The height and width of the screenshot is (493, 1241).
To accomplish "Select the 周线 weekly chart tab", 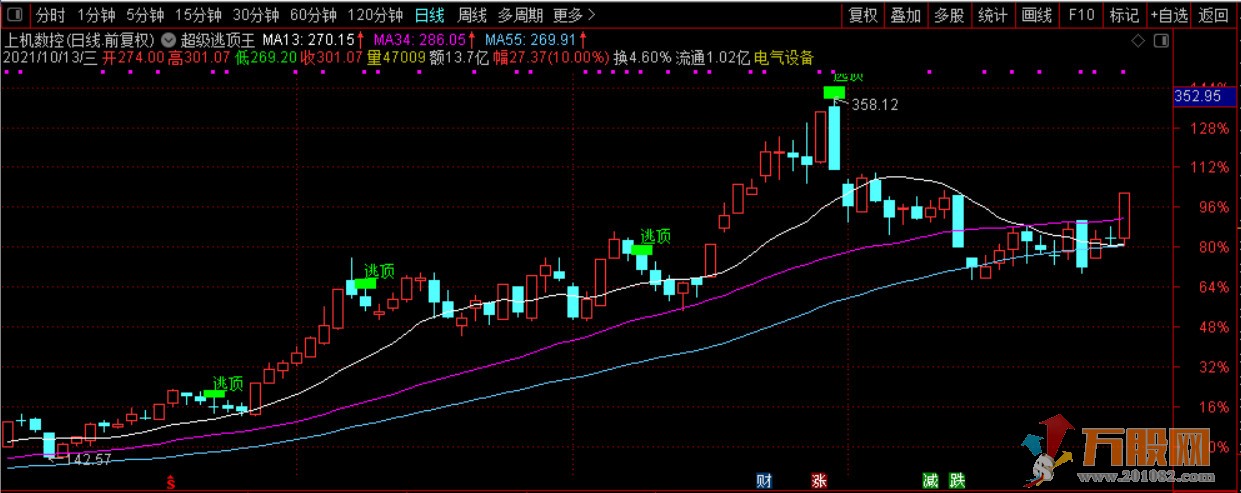I will tap(472, 15).
